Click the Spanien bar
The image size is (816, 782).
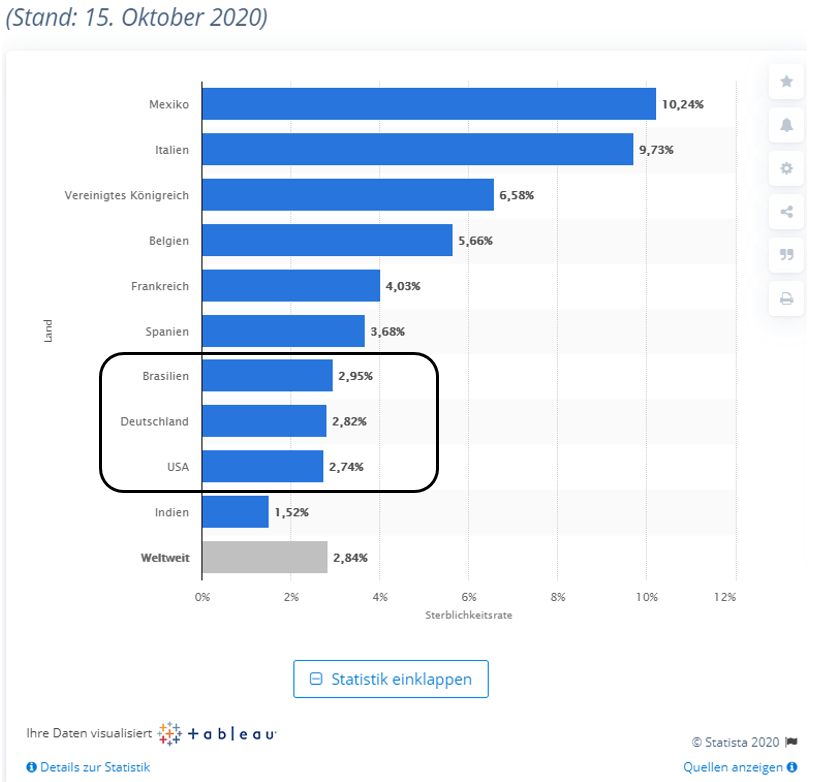283,331
